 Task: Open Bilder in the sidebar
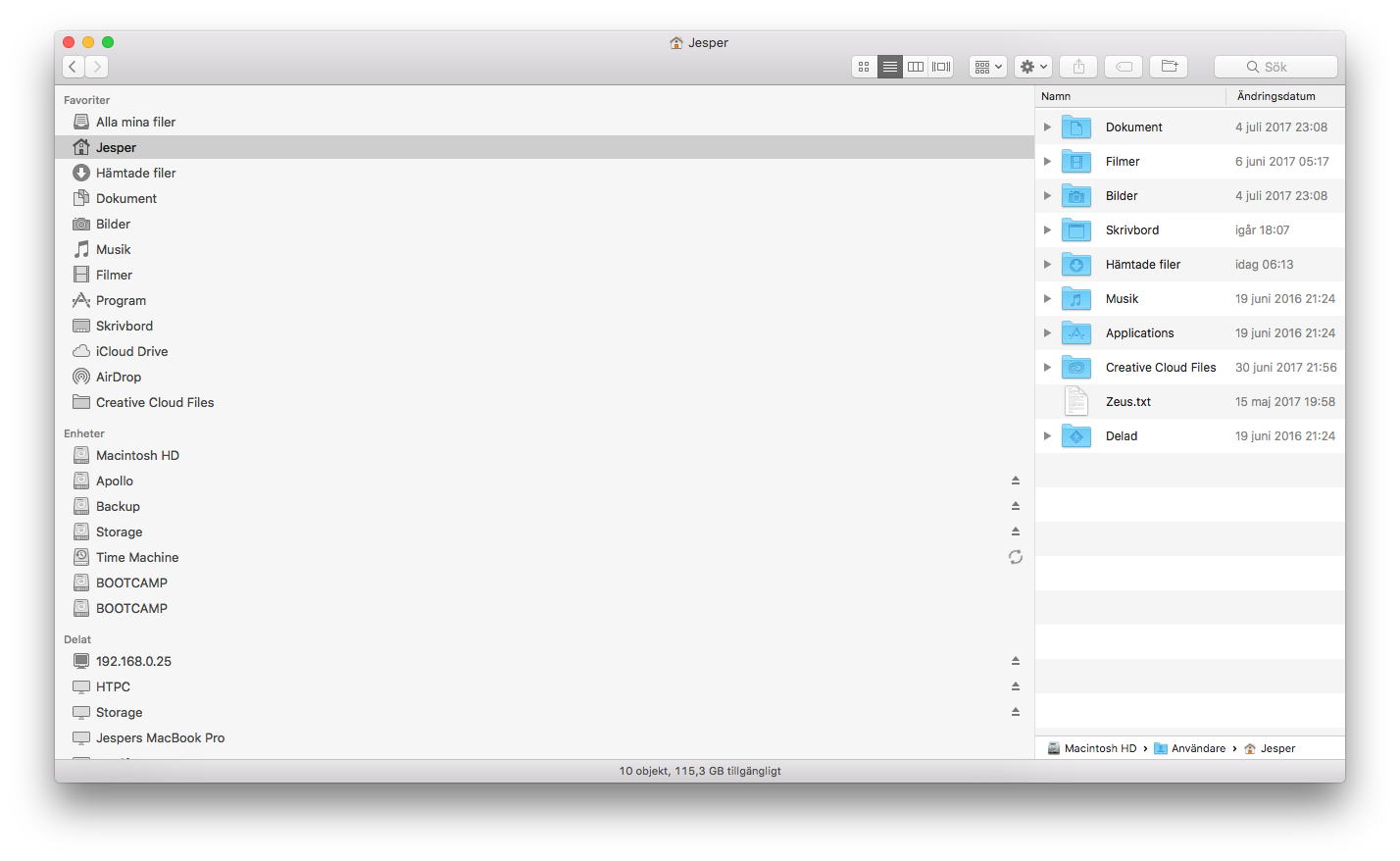pos(544,224)
